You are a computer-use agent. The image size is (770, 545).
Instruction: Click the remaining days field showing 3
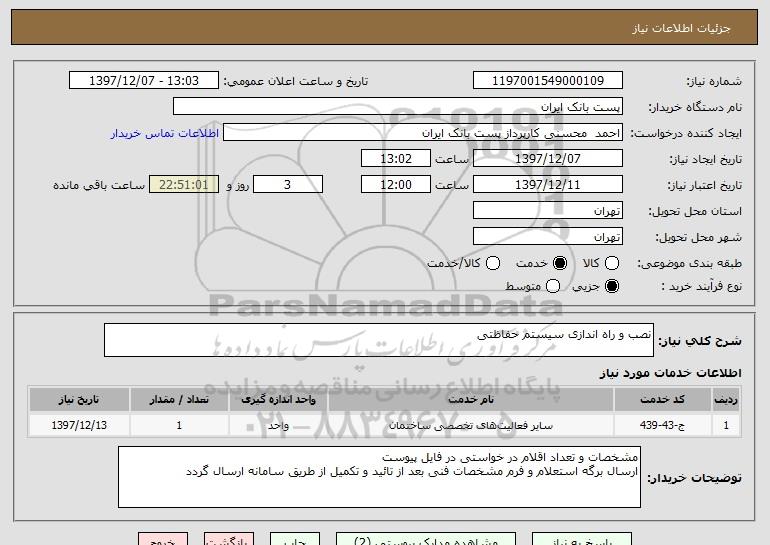[x=288, y=185]
